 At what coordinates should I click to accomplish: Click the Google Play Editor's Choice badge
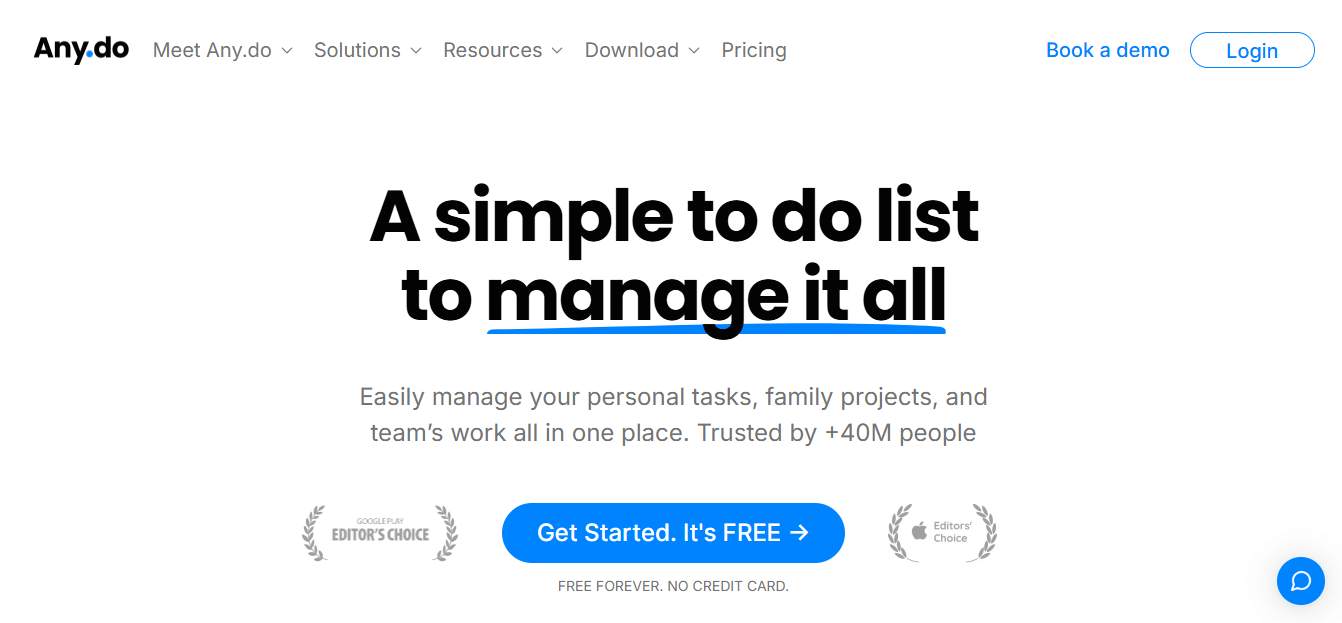(x=380, y=533)
